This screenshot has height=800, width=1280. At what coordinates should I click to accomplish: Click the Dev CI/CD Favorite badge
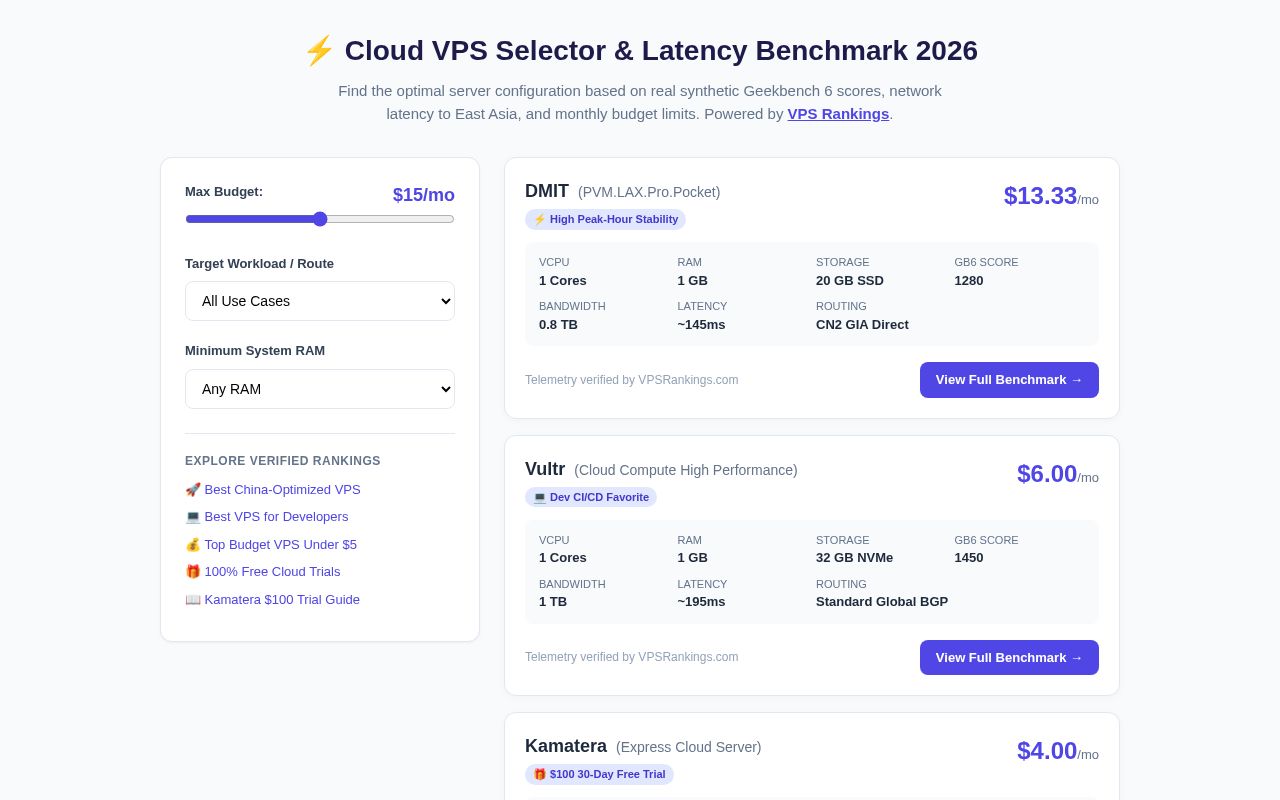point(591,497)
